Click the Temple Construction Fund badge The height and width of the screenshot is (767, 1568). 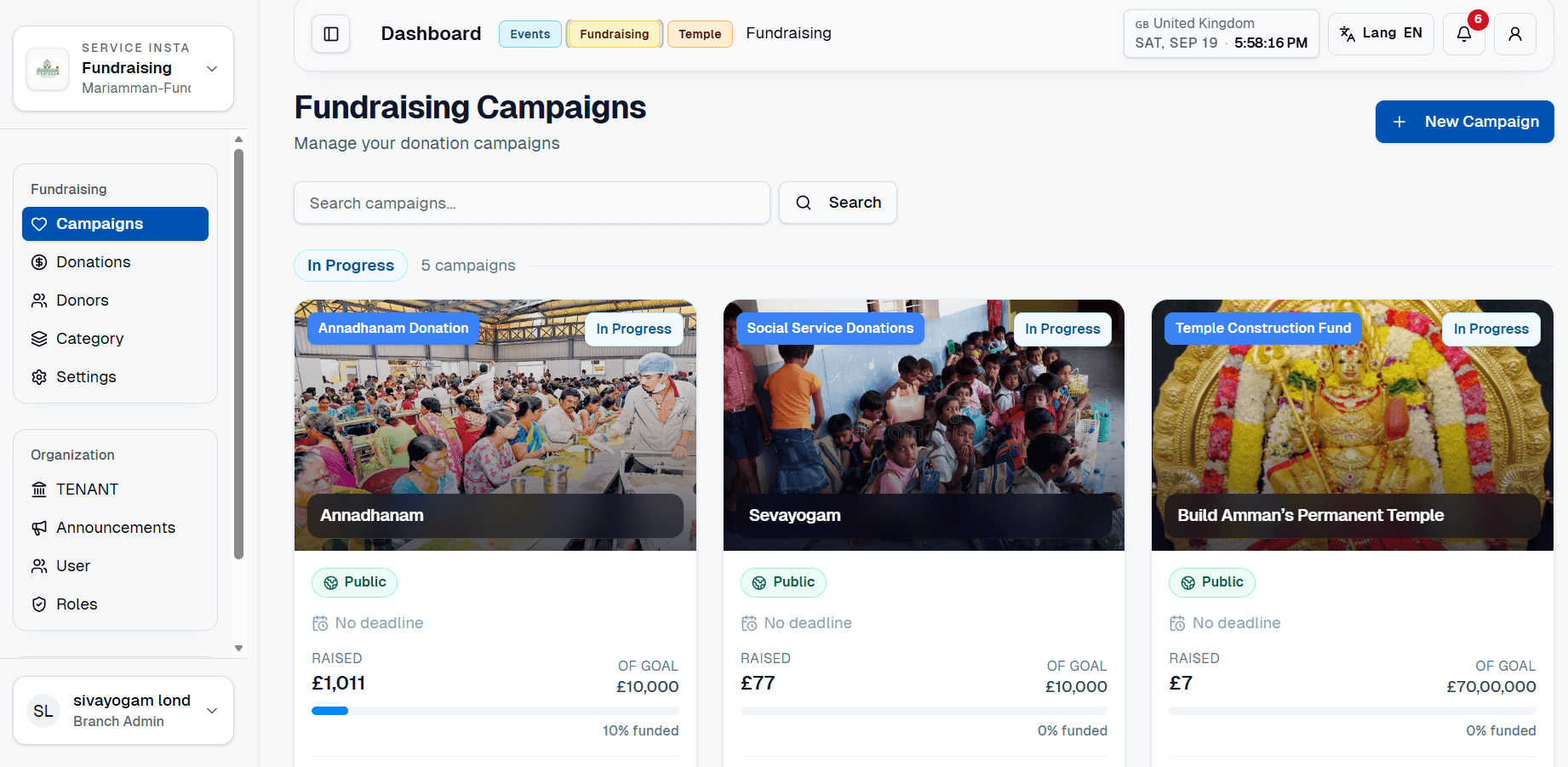1263,329
